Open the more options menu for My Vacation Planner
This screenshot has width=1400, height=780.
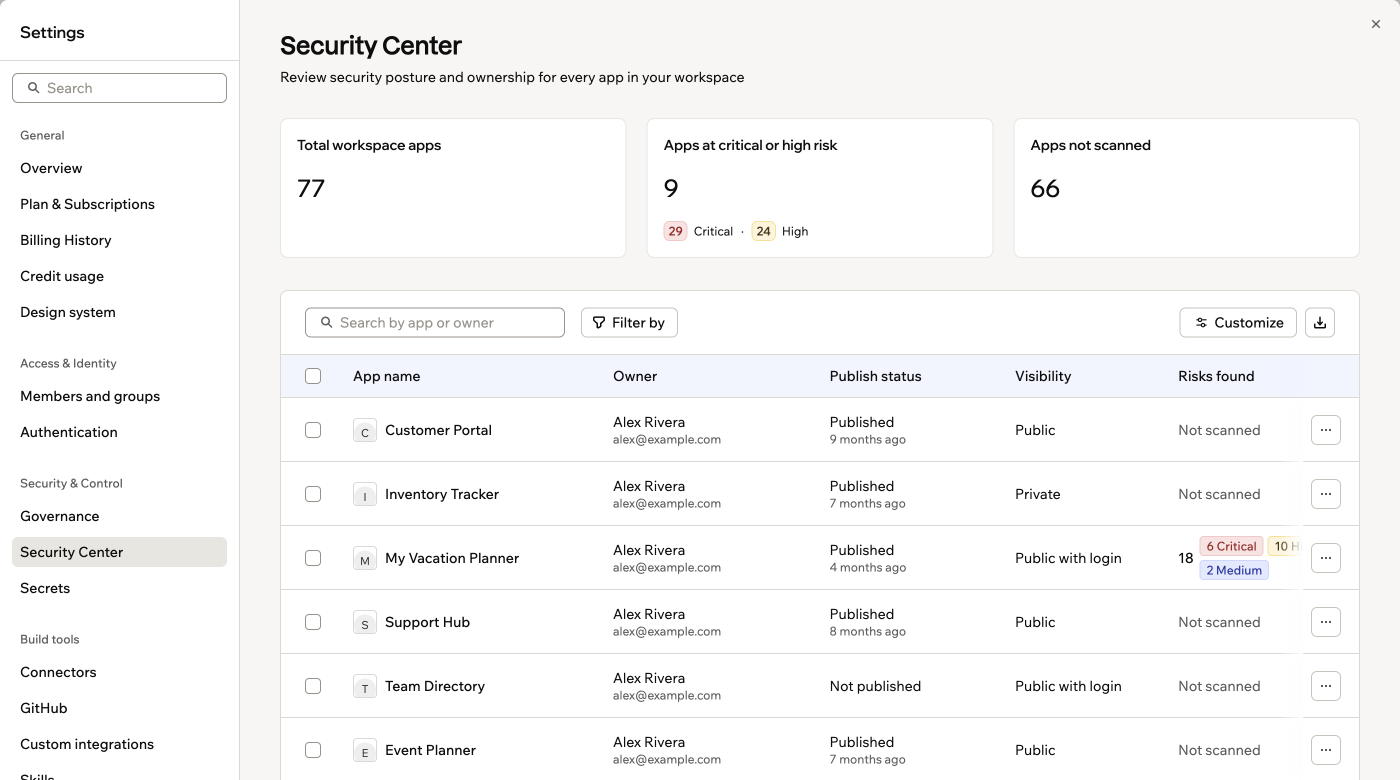coord(1326,558)
